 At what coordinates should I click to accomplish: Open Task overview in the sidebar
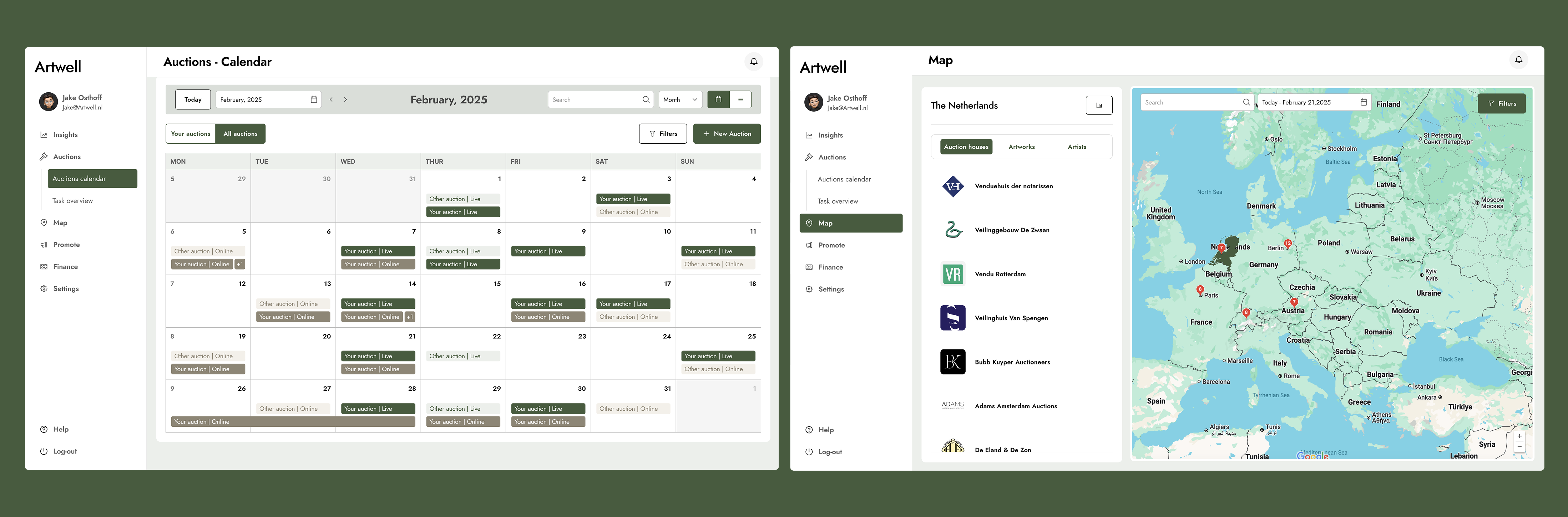[x=72, y=200]
